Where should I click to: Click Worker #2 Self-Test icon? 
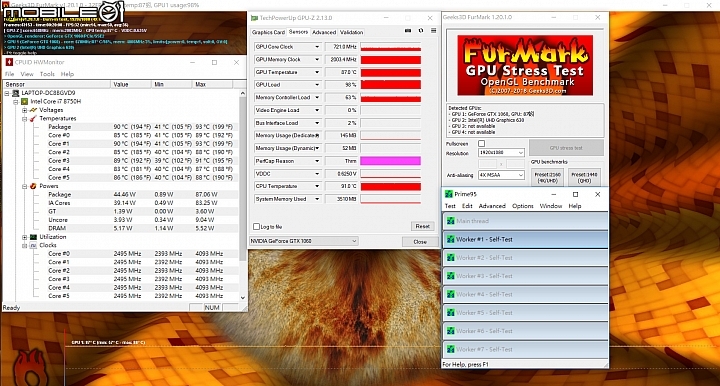(x=450, y=257)
